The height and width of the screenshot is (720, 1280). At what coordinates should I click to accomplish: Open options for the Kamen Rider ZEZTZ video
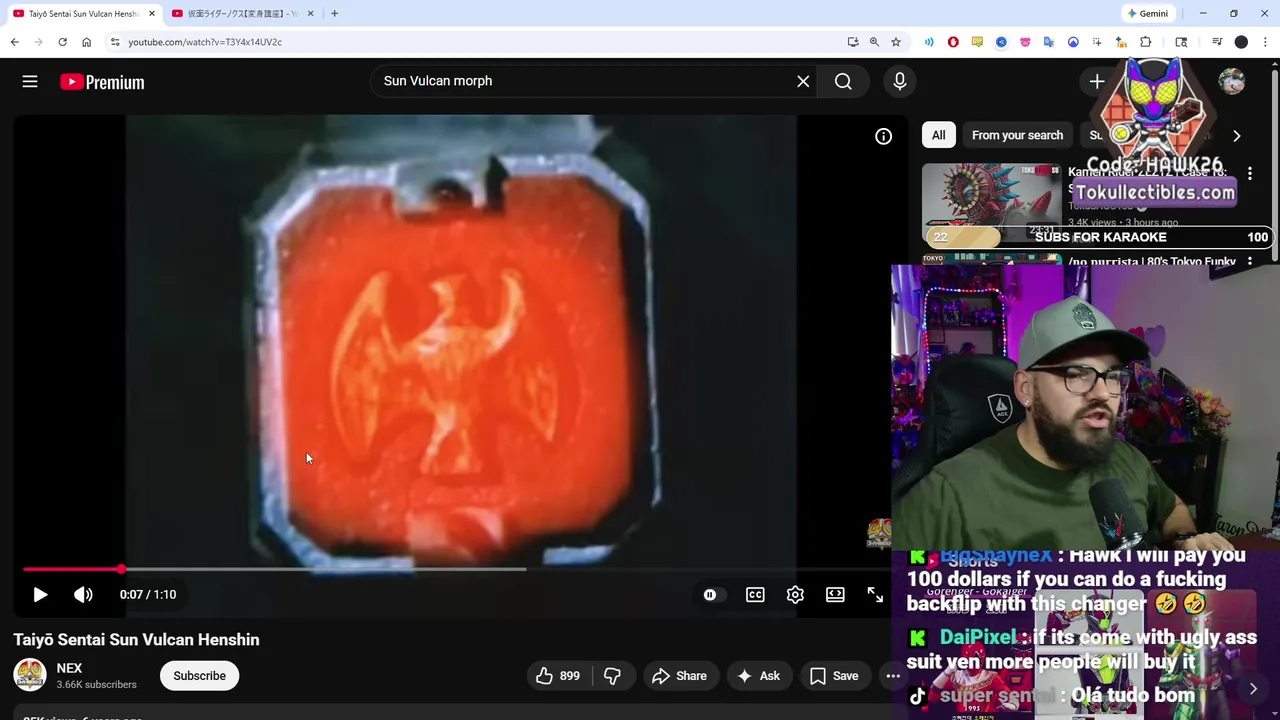pyautogui.click(x=1249, y=173)
